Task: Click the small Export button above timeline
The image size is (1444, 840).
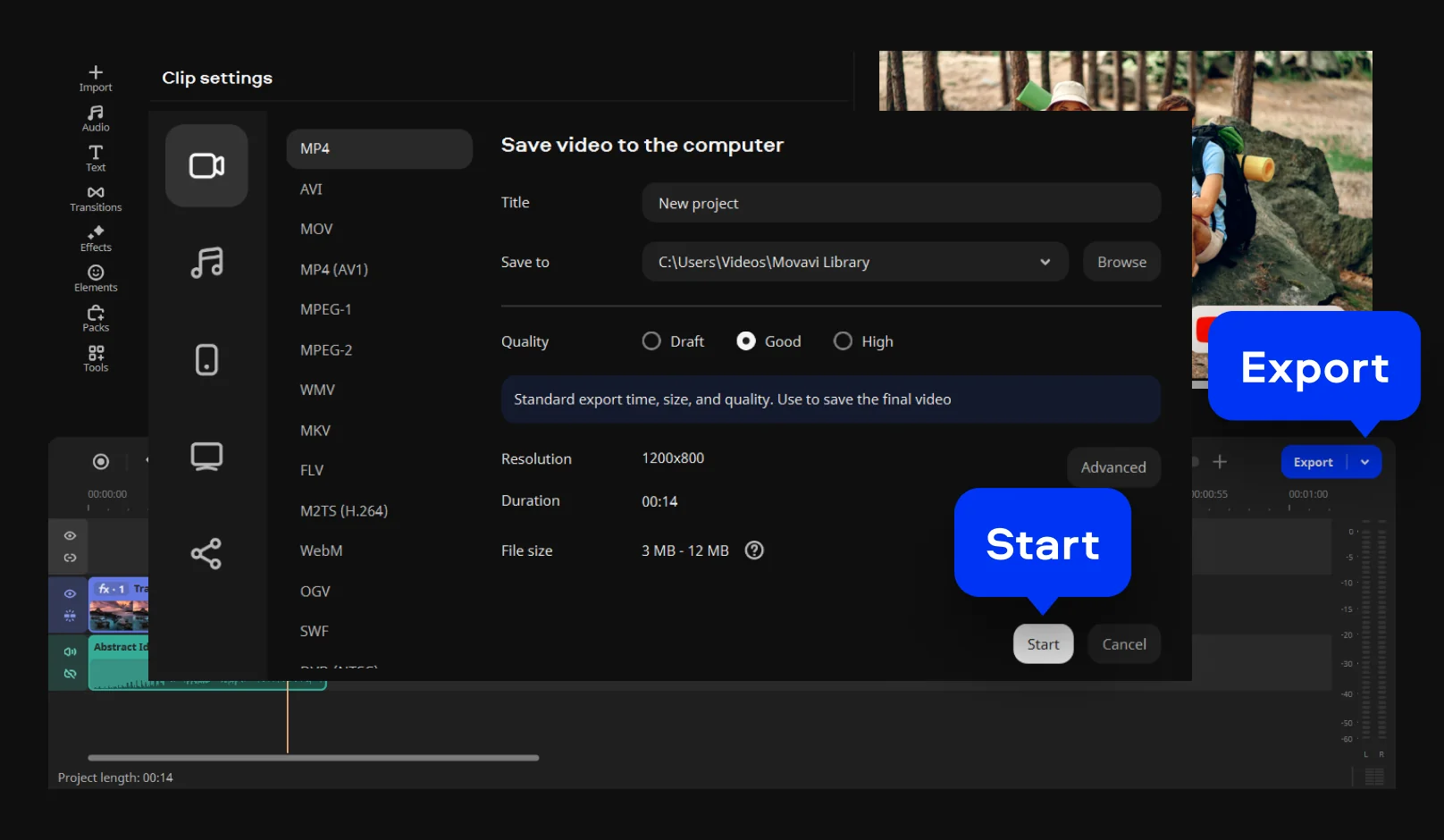Action: pos(1314,462)
